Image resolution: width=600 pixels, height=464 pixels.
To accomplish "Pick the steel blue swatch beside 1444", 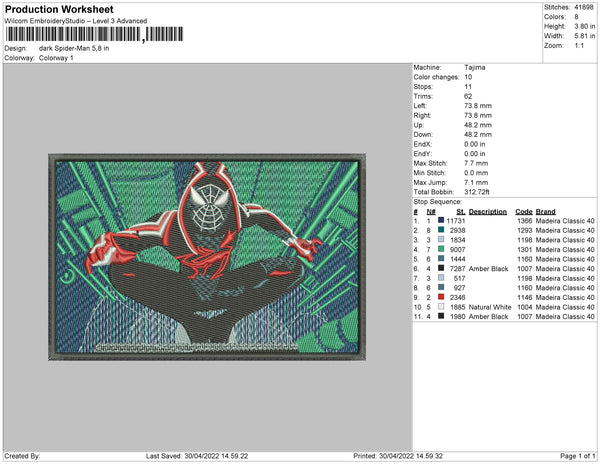I will [441, 259].
